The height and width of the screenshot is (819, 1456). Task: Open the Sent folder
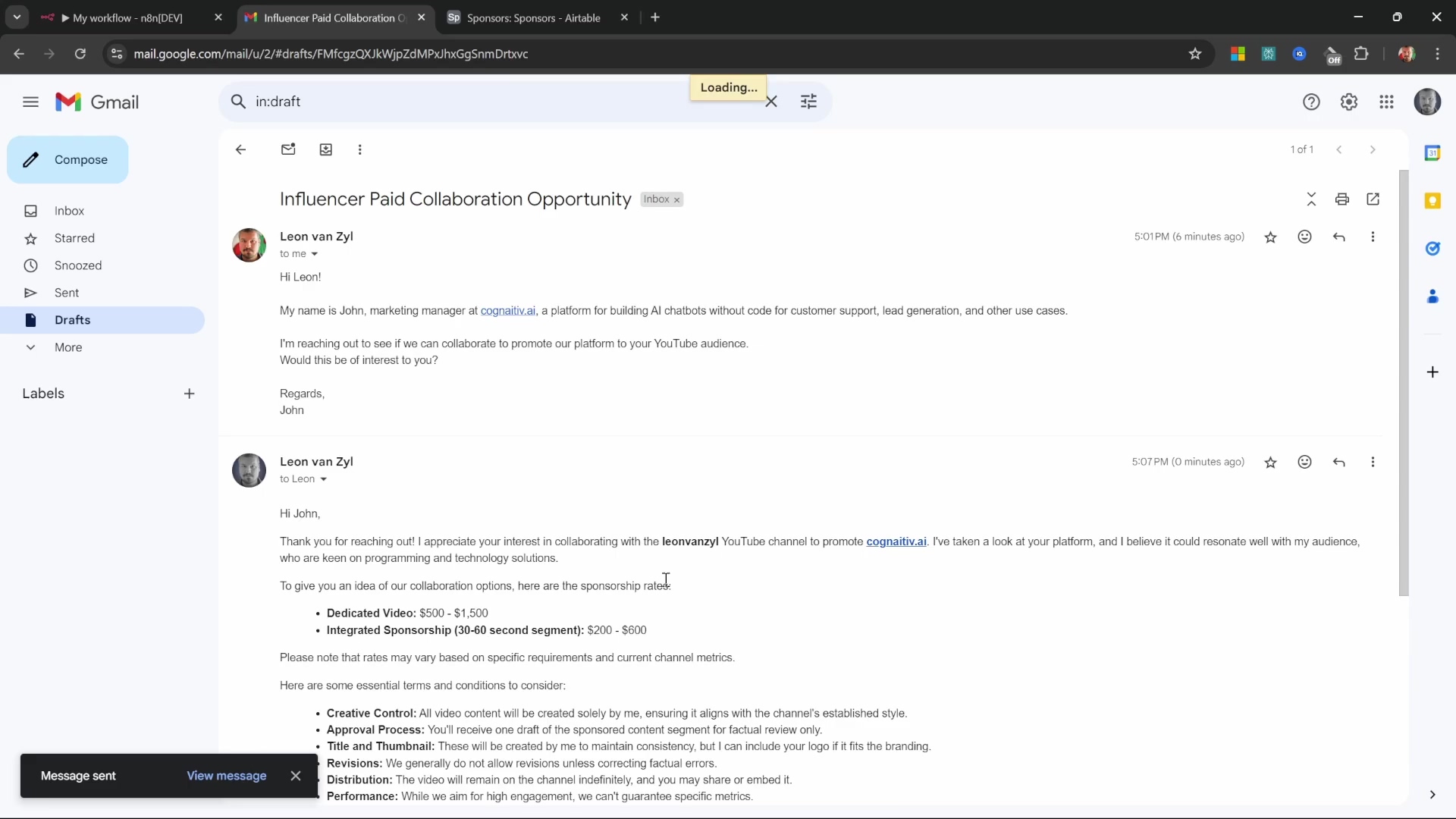[x=67, y=293]
